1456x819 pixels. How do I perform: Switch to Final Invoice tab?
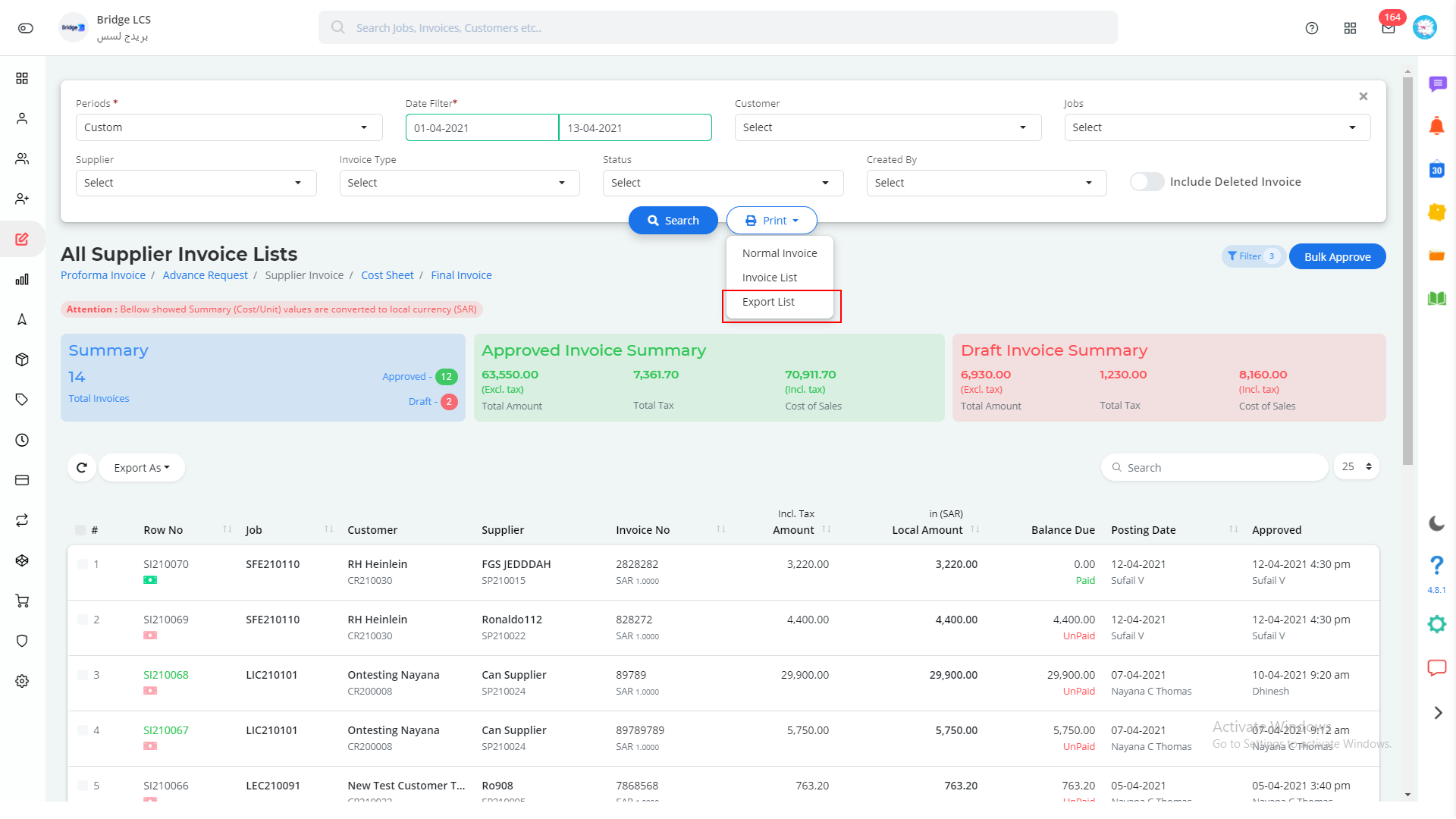pyautogui.click(x=461, y=275)
